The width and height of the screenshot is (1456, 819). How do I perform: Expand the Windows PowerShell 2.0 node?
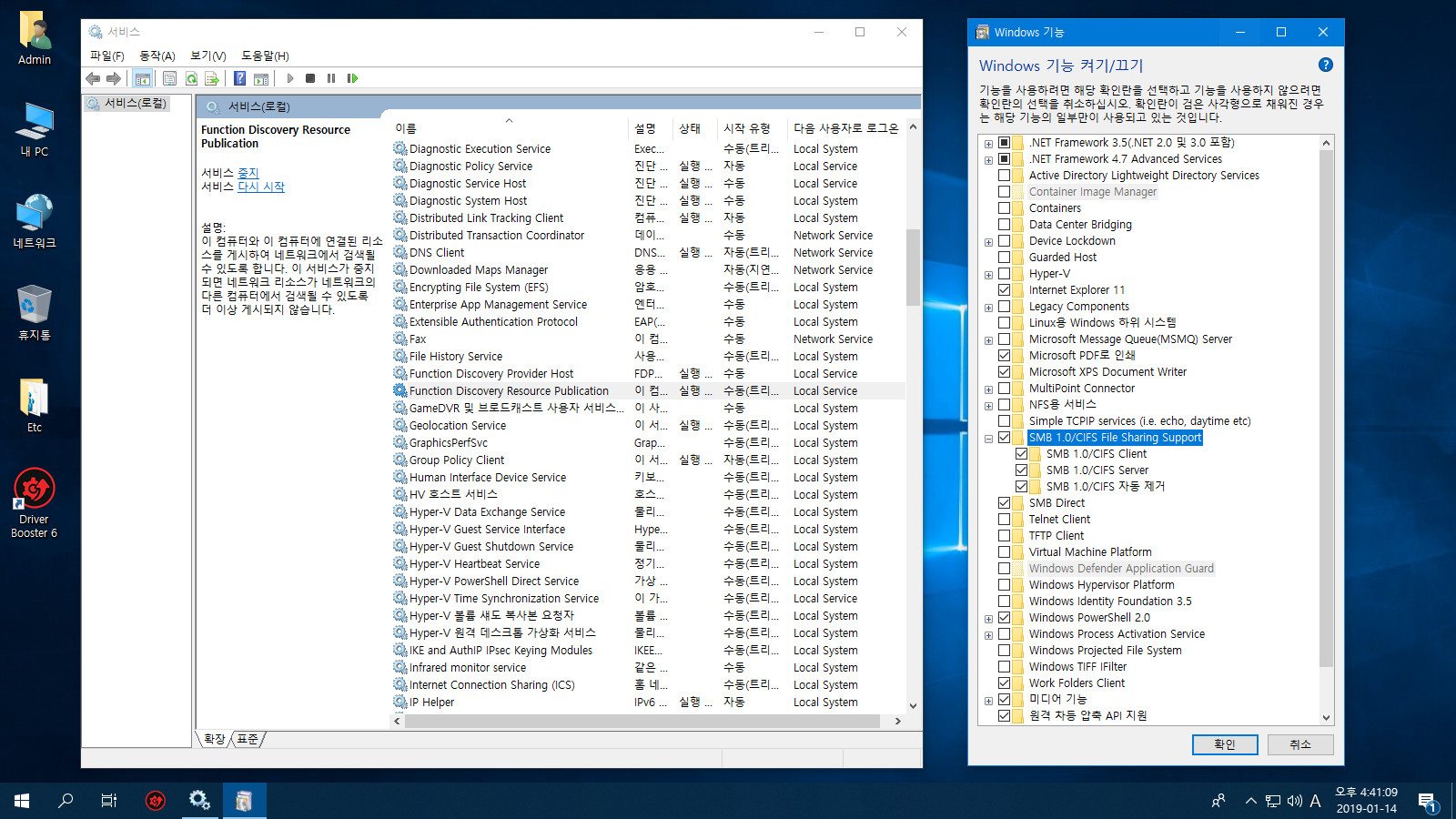coord(988,619)
